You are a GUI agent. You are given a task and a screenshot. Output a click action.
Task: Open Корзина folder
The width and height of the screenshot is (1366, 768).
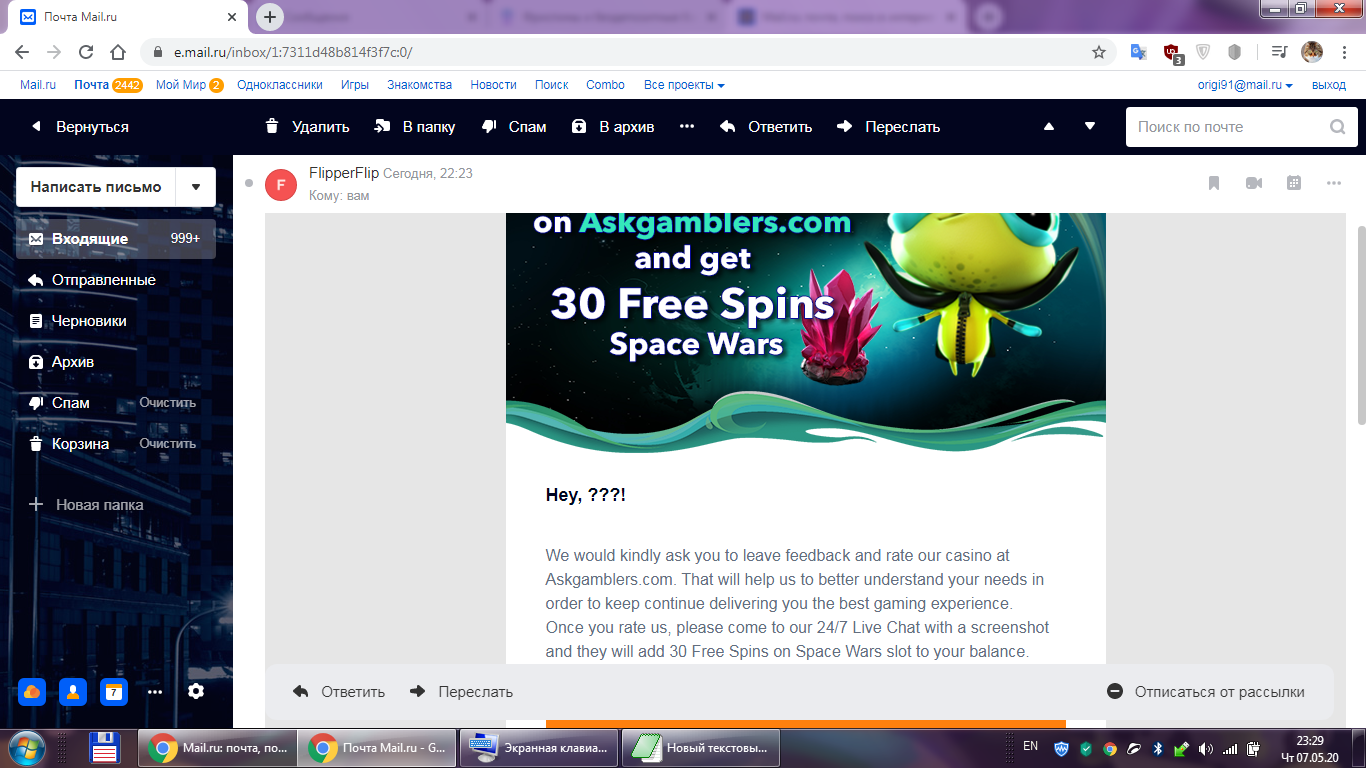tap(80, 444)
